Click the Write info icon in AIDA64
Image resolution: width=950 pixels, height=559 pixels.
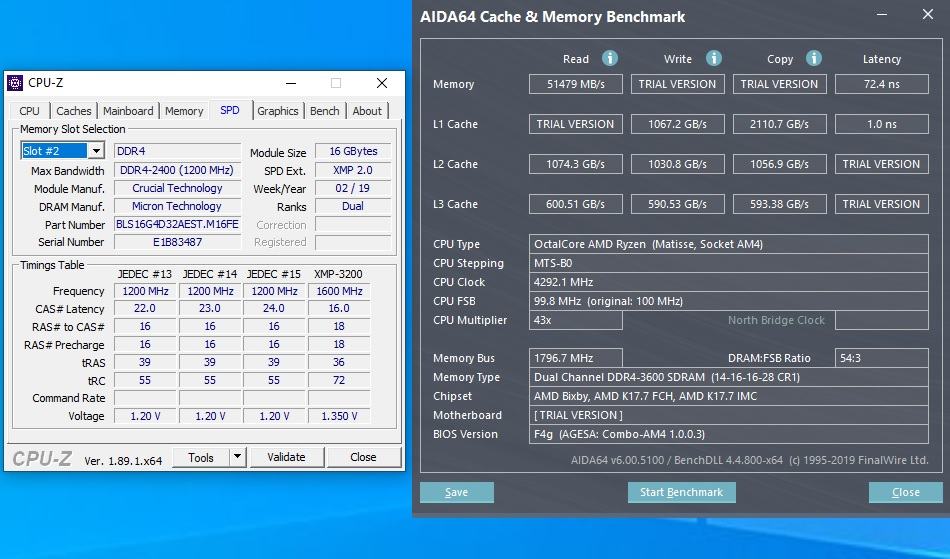(x=714, y=58)
